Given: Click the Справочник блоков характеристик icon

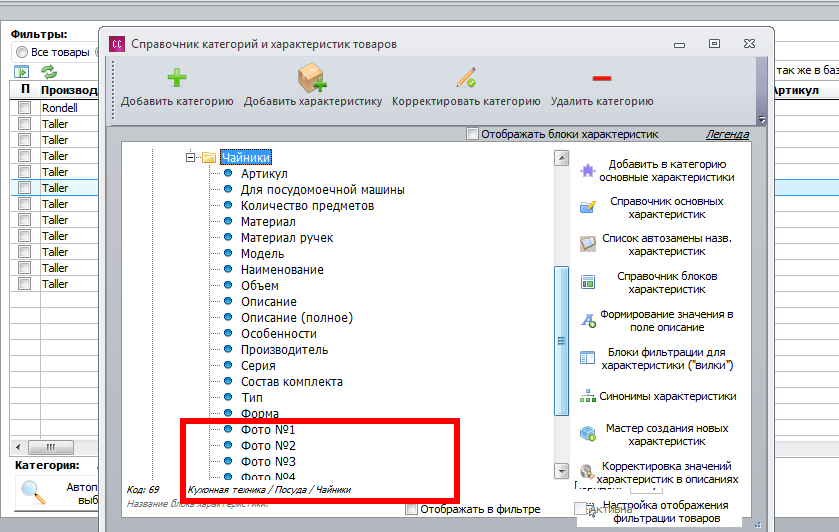Looking at the screenshot, I should 588,282.
